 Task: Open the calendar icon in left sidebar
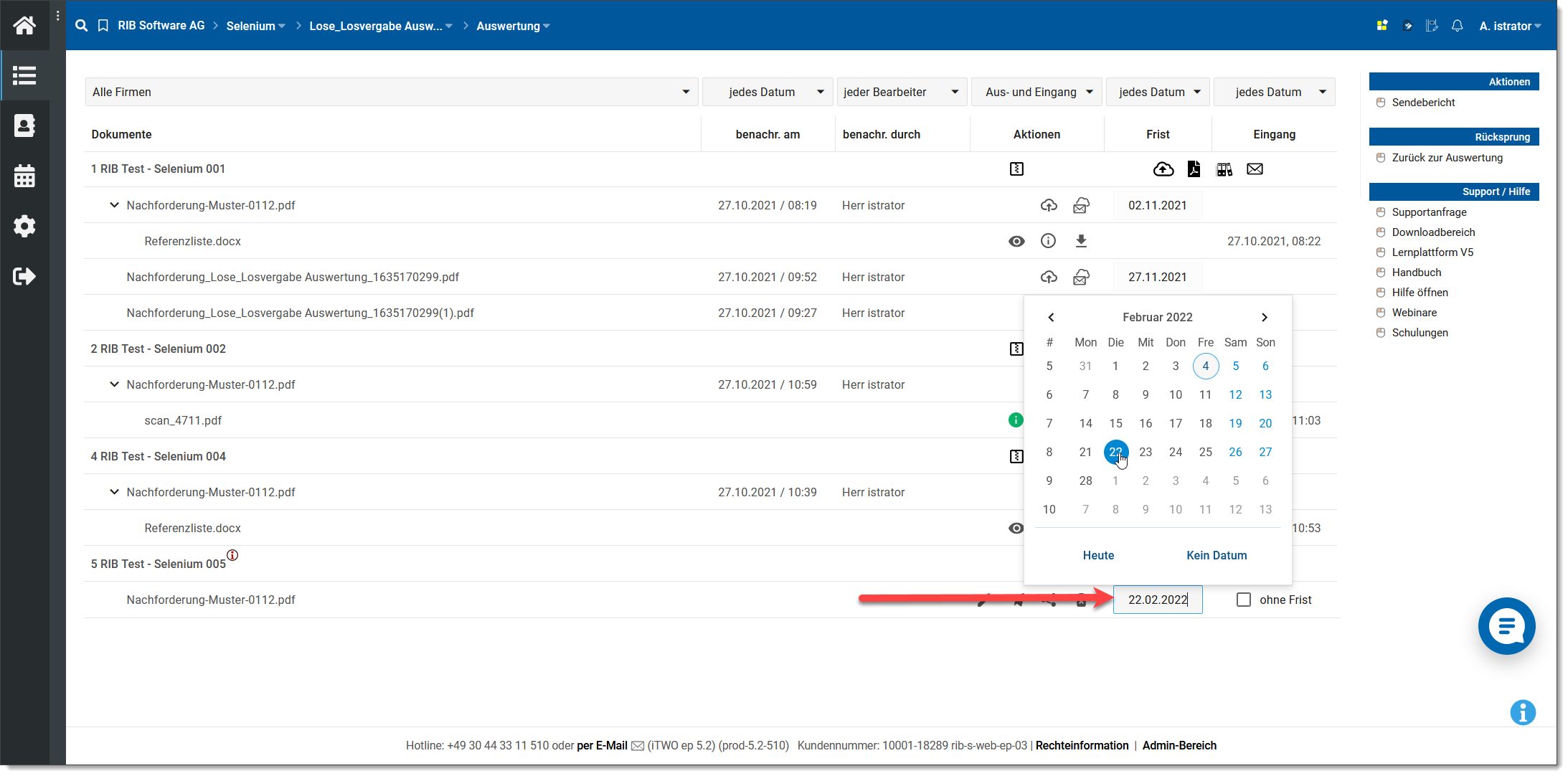(24, 176)
